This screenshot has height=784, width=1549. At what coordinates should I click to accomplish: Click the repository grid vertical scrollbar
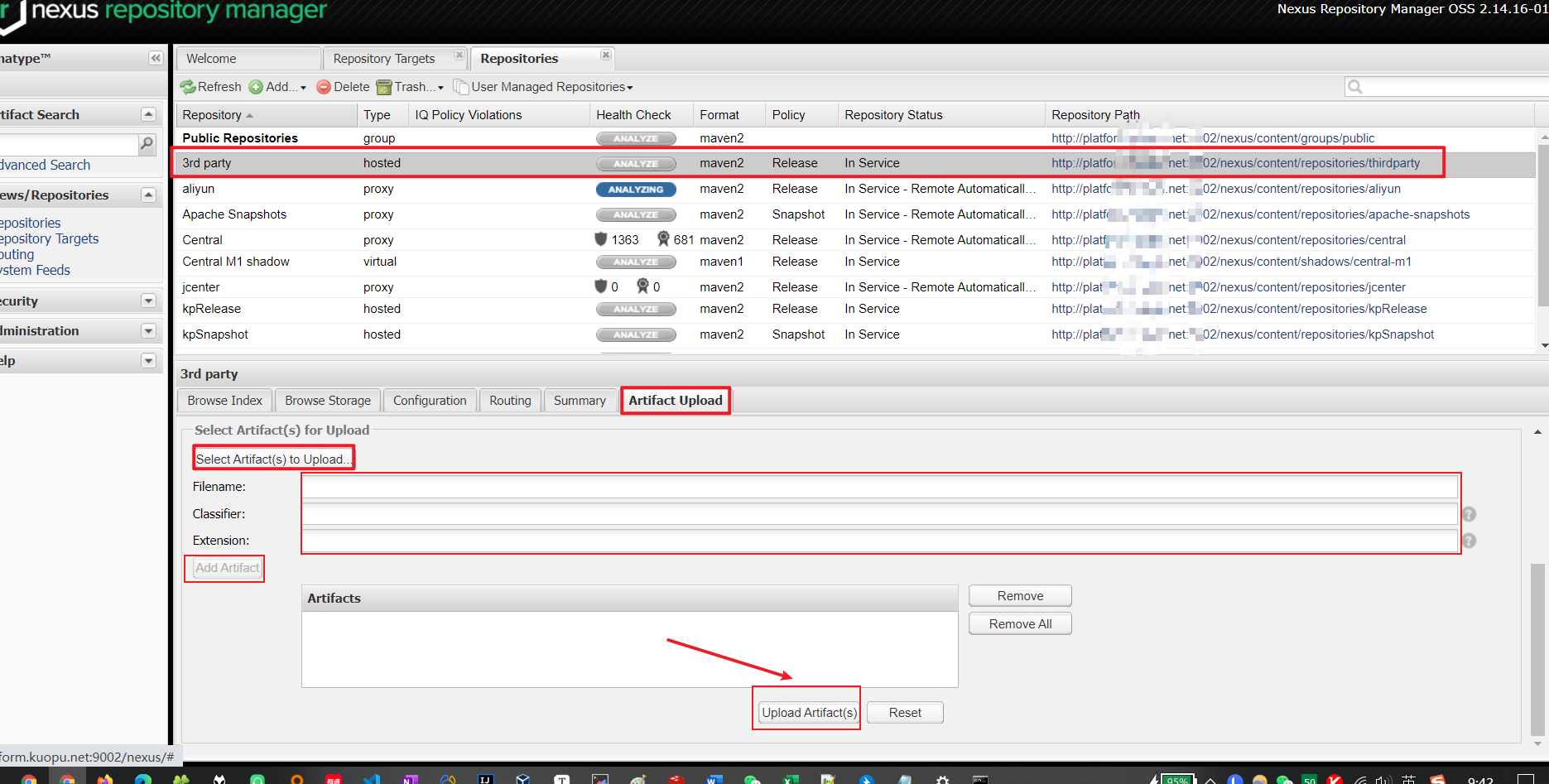(x=1544, y=225)
